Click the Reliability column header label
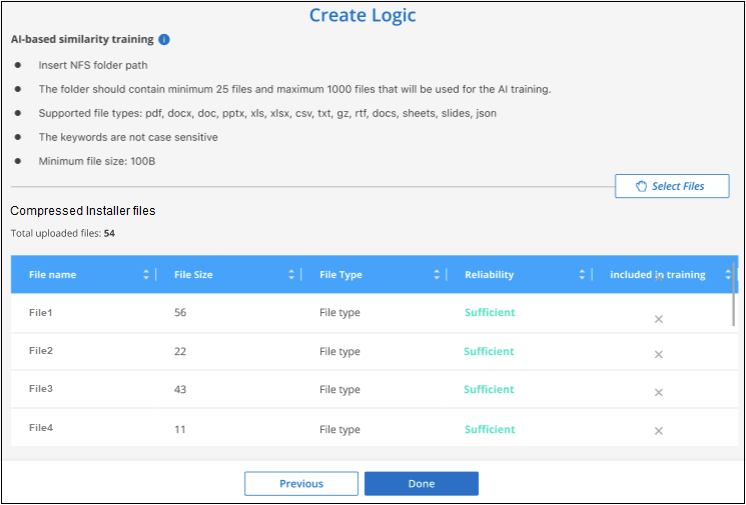 pos(489,275)
